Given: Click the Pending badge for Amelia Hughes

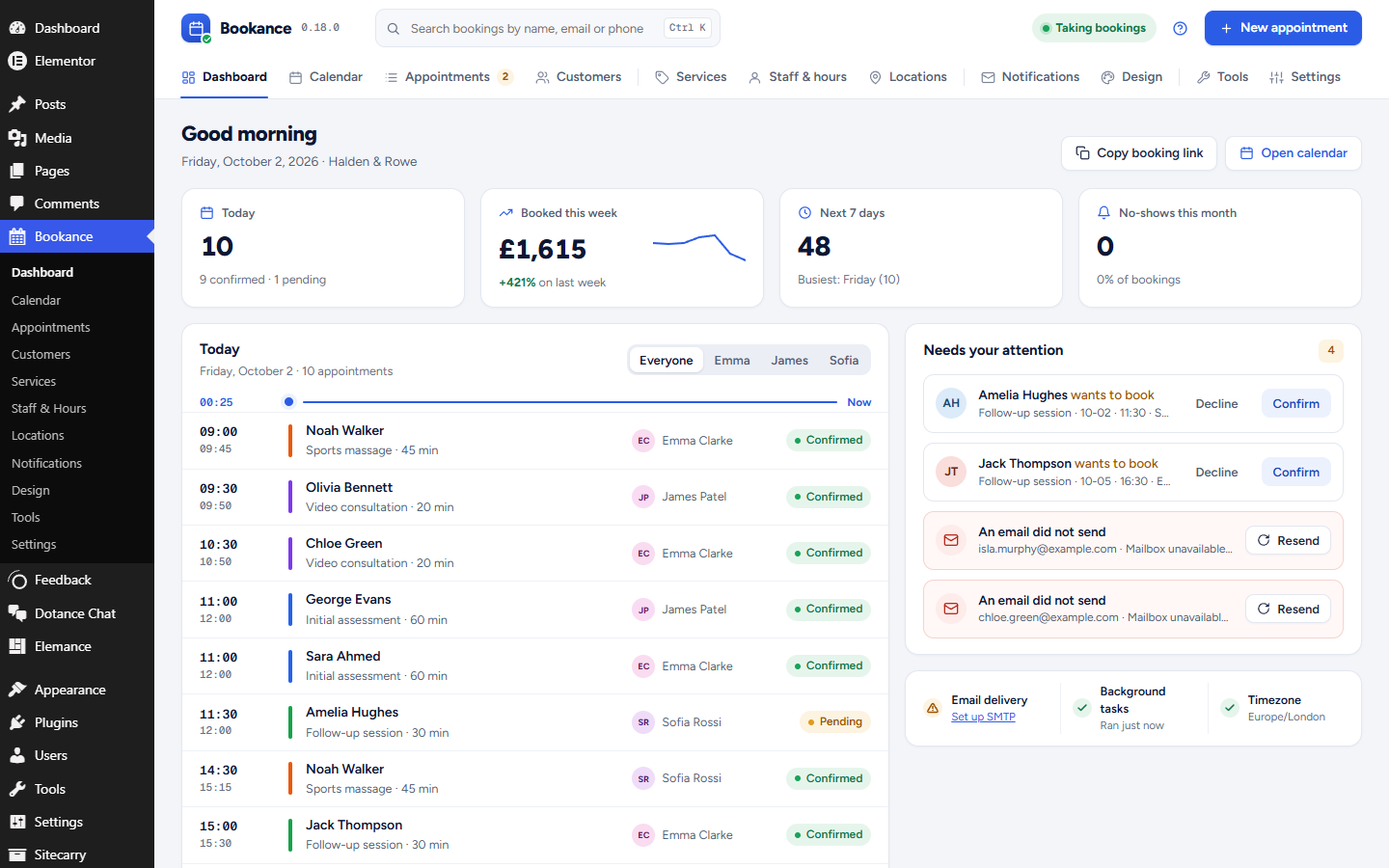Looking at the screenshot, I should 835,721.
